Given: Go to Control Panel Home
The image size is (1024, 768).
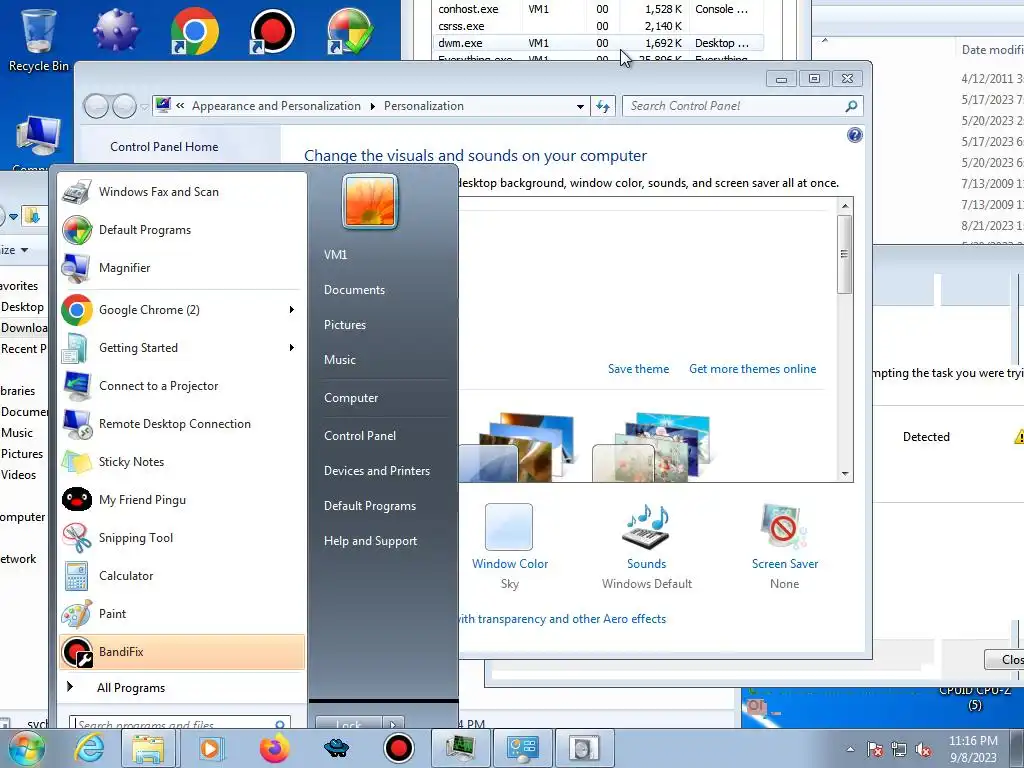Looking at the screenshot, I should pos(165,147).
